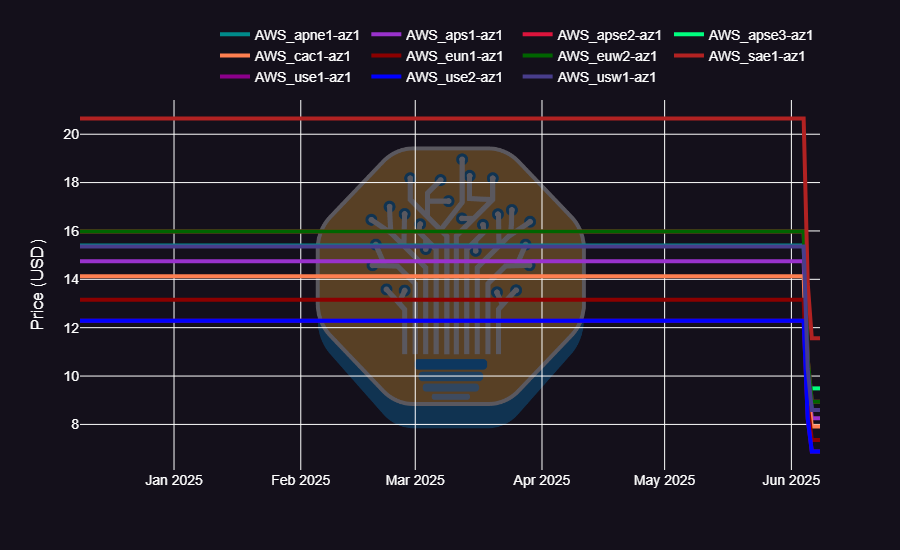Hide the AWS_use2-az1 blue series
Viewport: 900px width, 550px height.
437,77
